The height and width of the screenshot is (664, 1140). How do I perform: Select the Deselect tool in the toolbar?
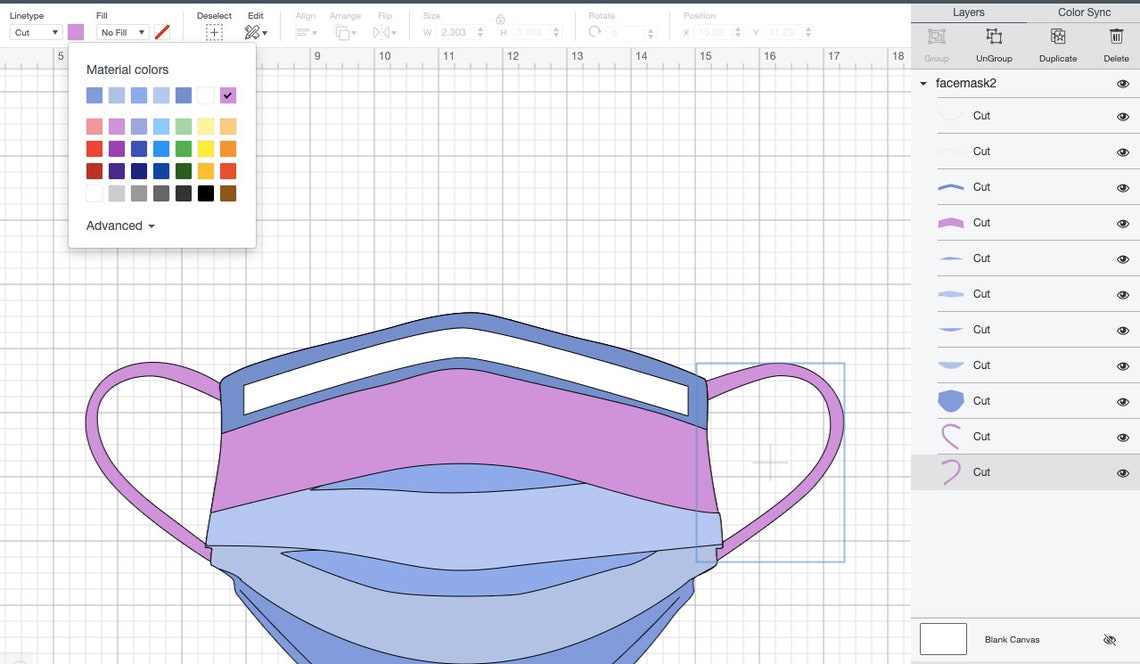(214, 31)
